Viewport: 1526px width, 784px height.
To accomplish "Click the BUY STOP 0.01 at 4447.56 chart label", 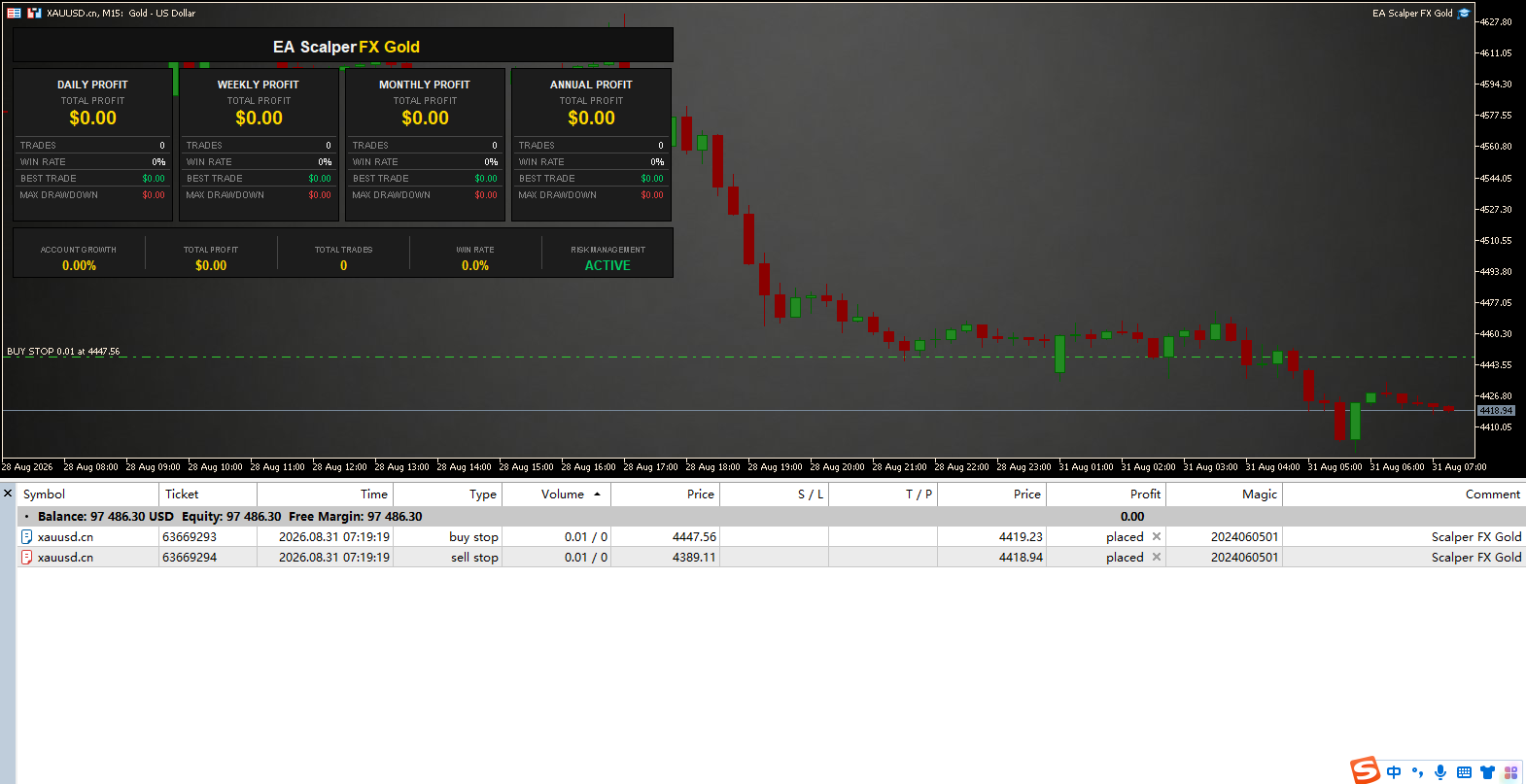I will [x=63, y=352].
